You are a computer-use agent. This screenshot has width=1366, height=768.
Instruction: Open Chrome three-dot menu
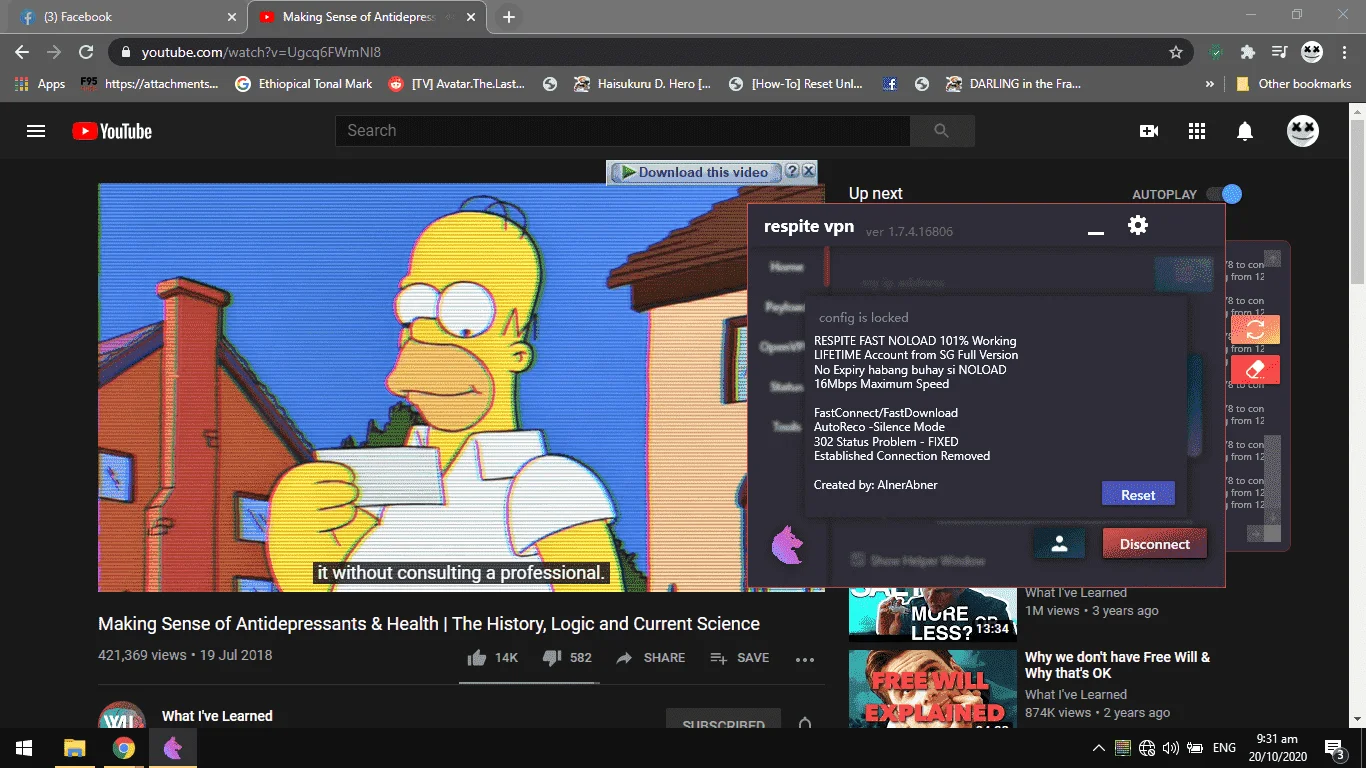1343,52
